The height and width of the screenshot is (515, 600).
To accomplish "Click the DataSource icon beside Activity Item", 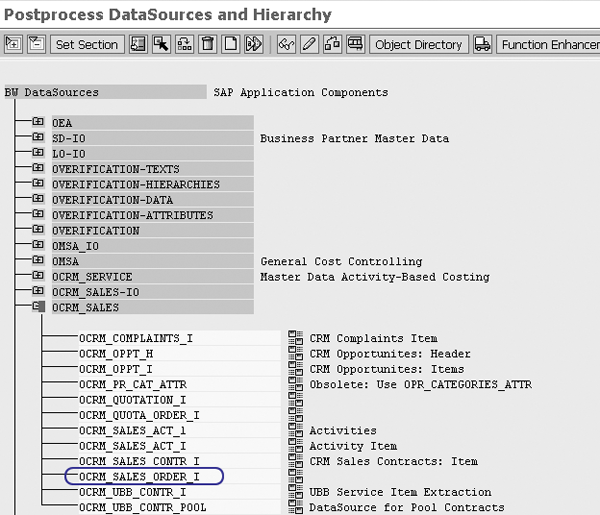I will (x=295, y=445).
